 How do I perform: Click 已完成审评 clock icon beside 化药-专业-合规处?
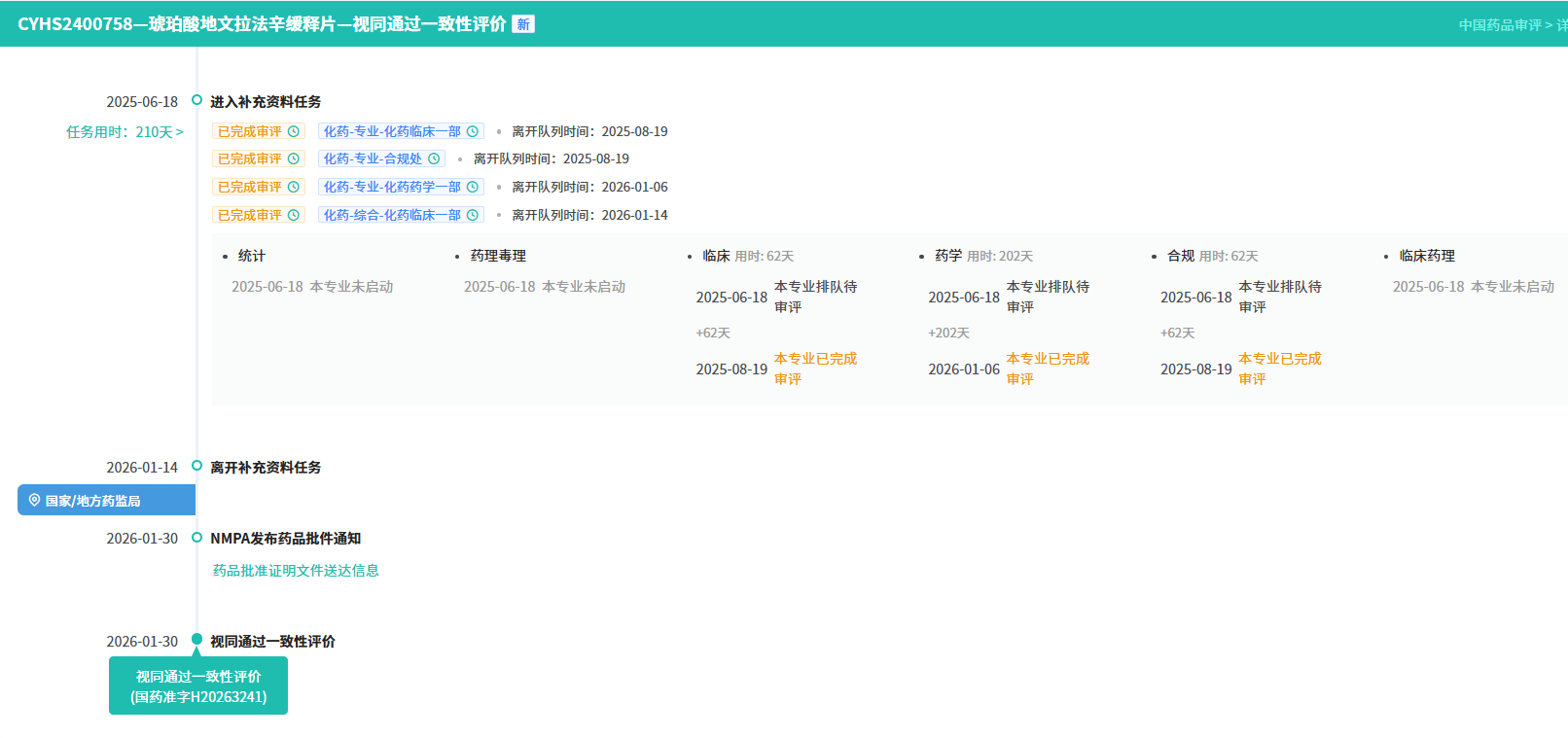coord(294,158)
